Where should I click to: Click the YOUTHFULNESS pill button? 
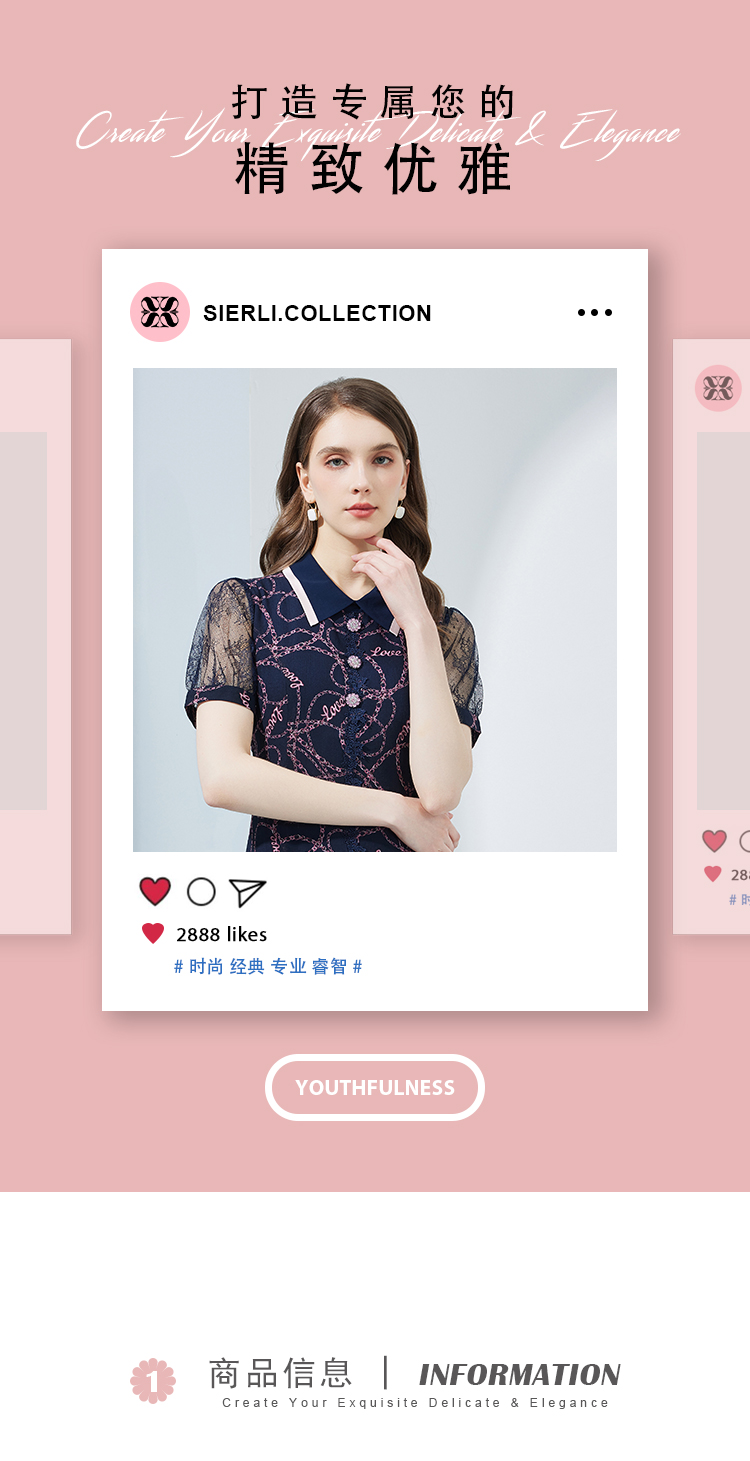[x=375, y=1087]
